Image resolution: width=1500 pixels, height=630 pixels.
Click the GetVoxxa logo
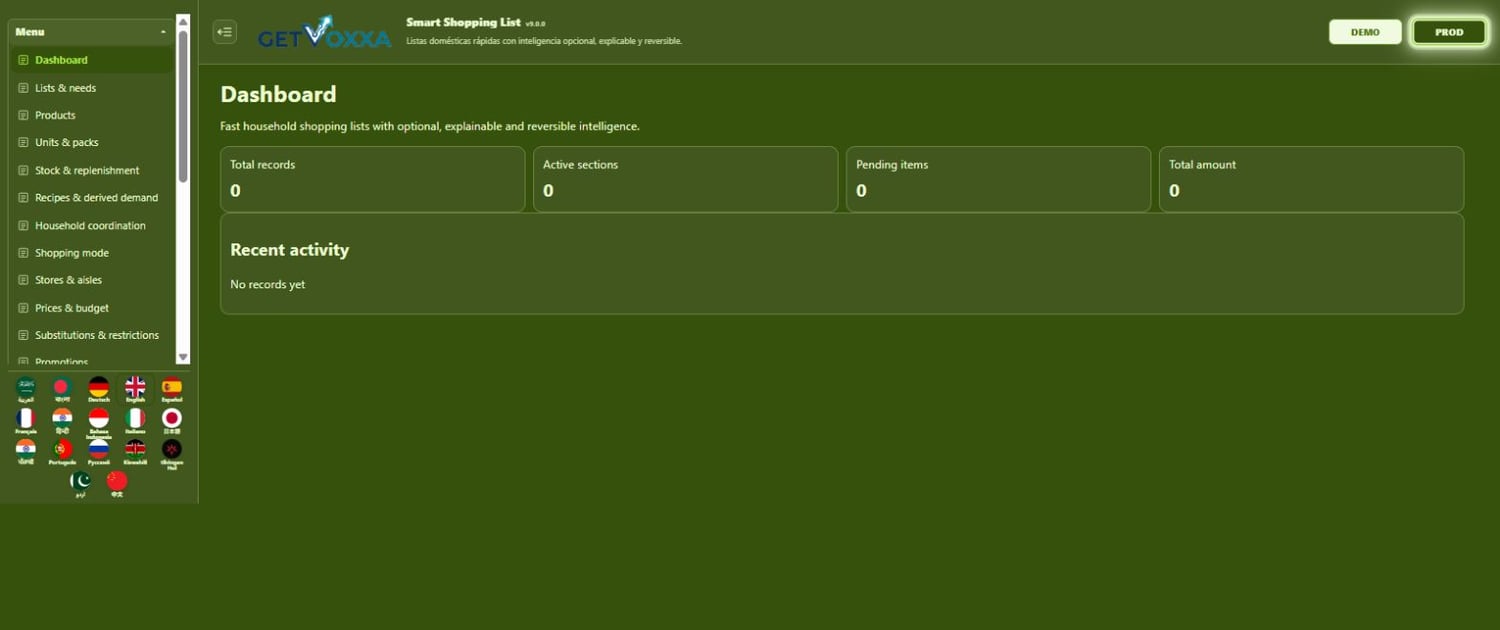(324, 32)
